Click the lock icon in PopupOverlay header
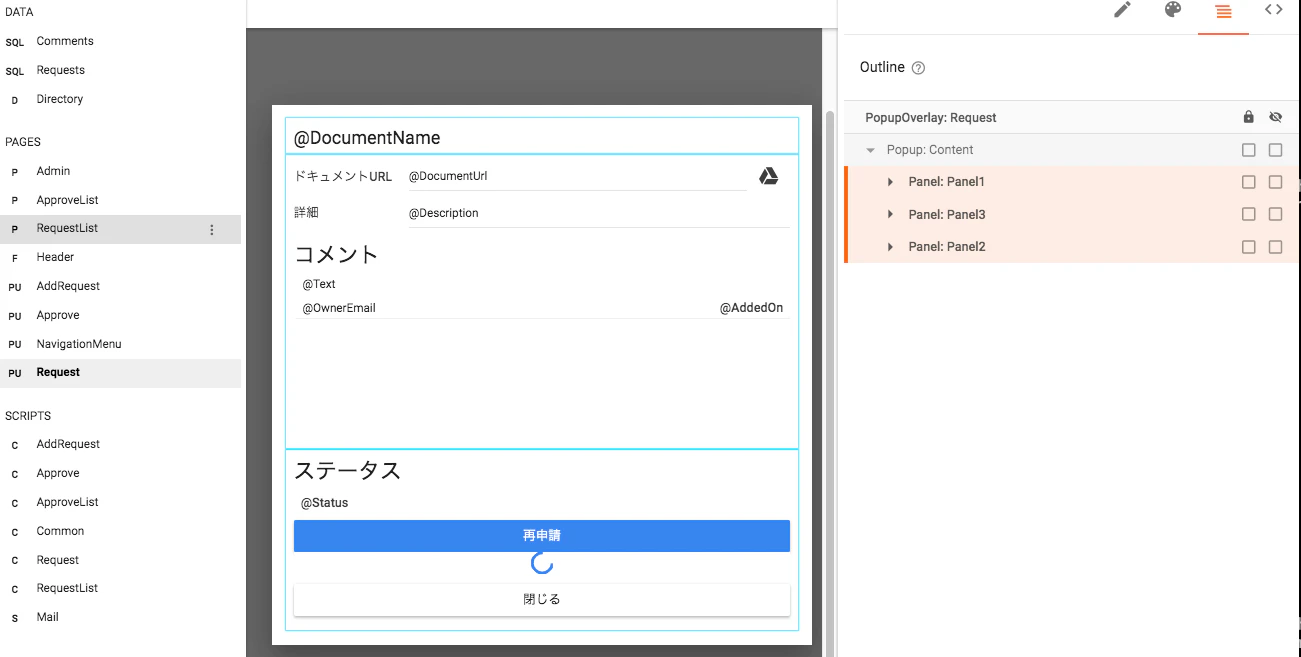1301x657 pixels. tap(1248, 117)
